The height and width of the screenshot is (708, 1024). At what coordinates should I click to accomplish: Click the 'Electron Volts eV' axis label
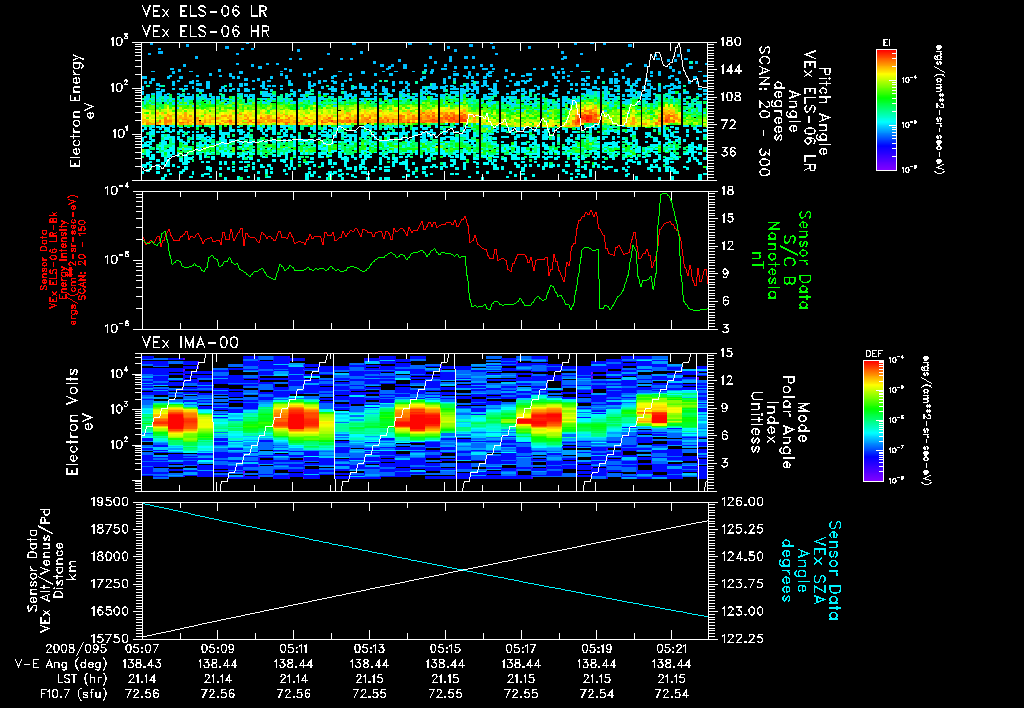tap(80, 422)
